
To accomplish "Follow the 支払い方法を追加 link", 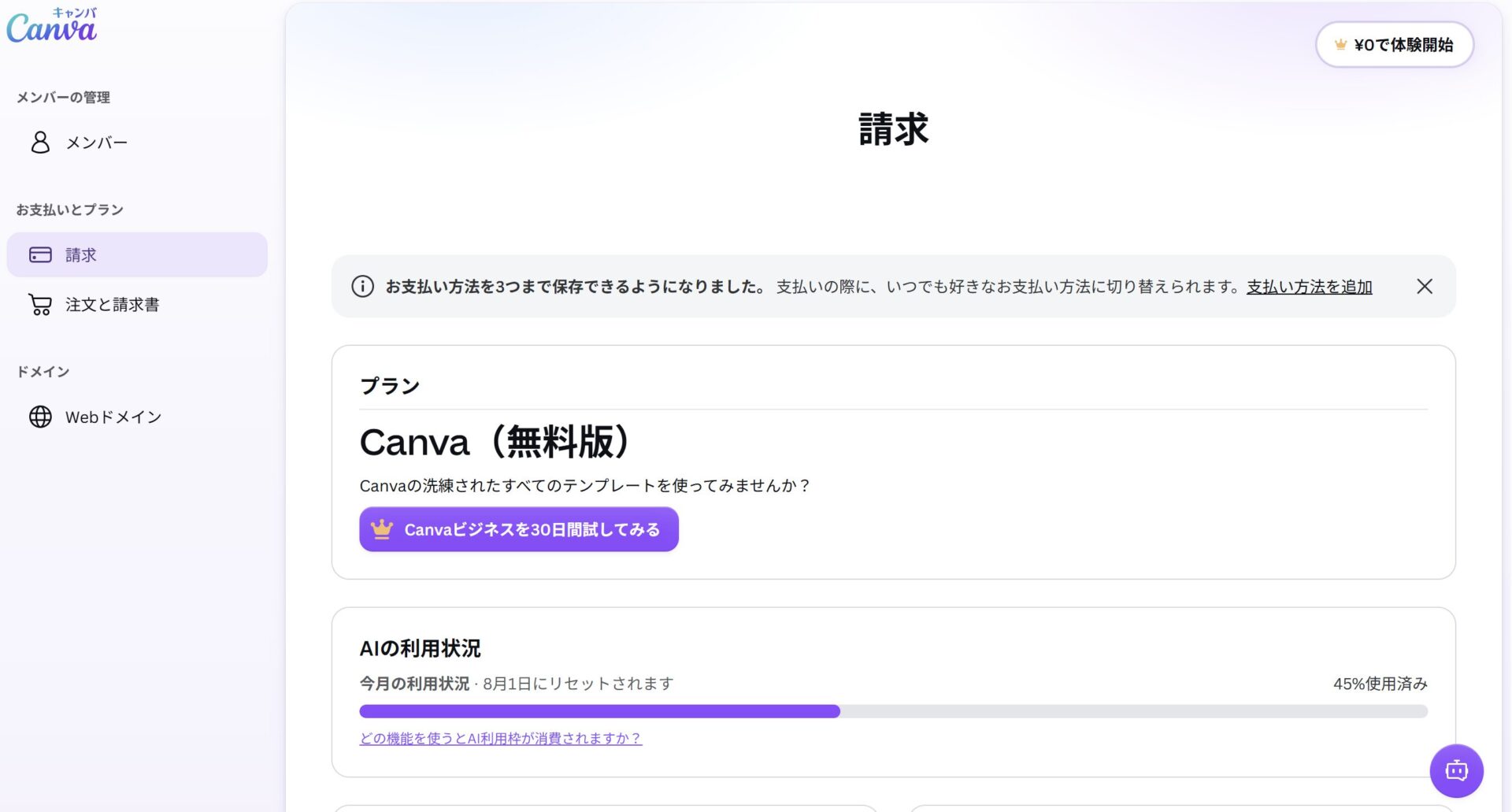I will [x=1310, y=287].
